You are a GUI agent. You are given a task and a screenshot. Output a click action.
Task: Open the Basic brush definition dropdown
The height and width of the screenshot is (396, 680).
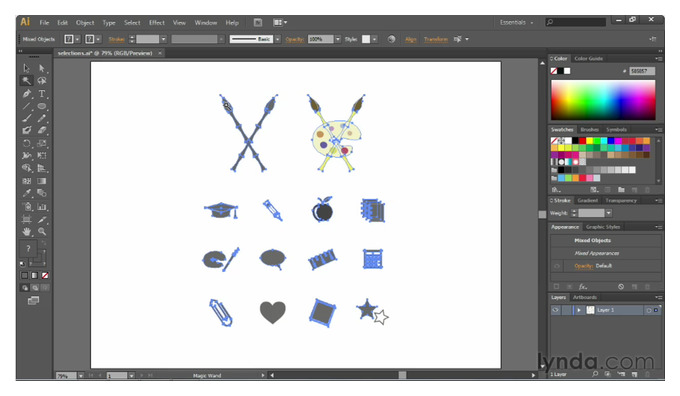[278, 39]
